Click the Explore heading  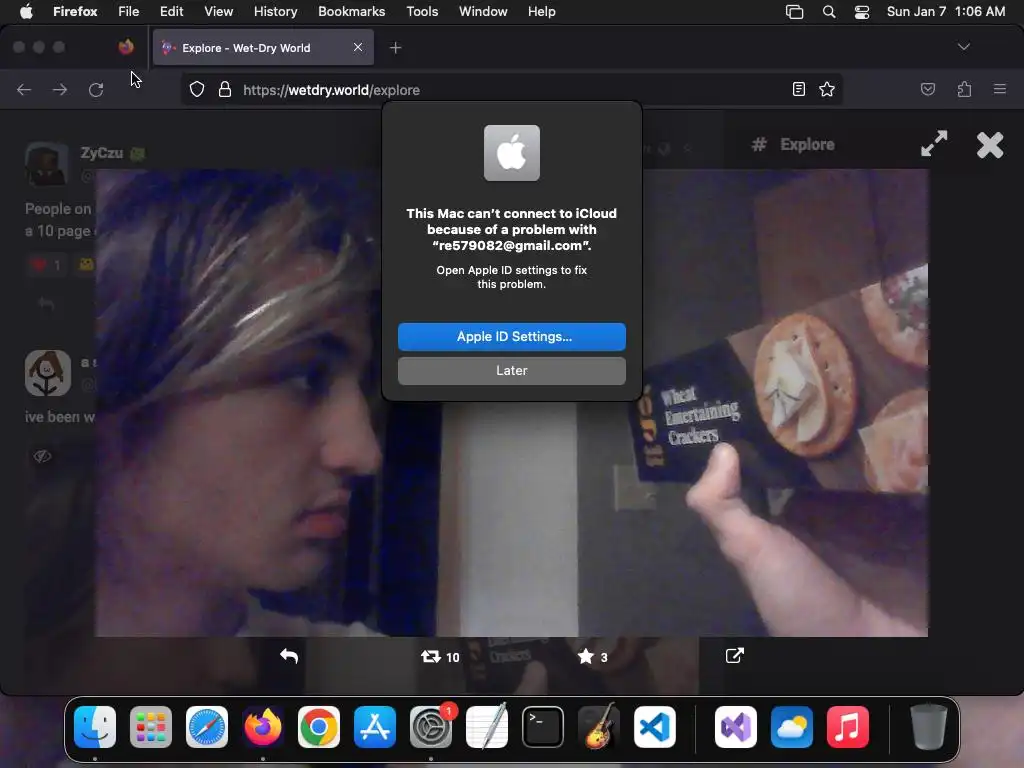807,144
